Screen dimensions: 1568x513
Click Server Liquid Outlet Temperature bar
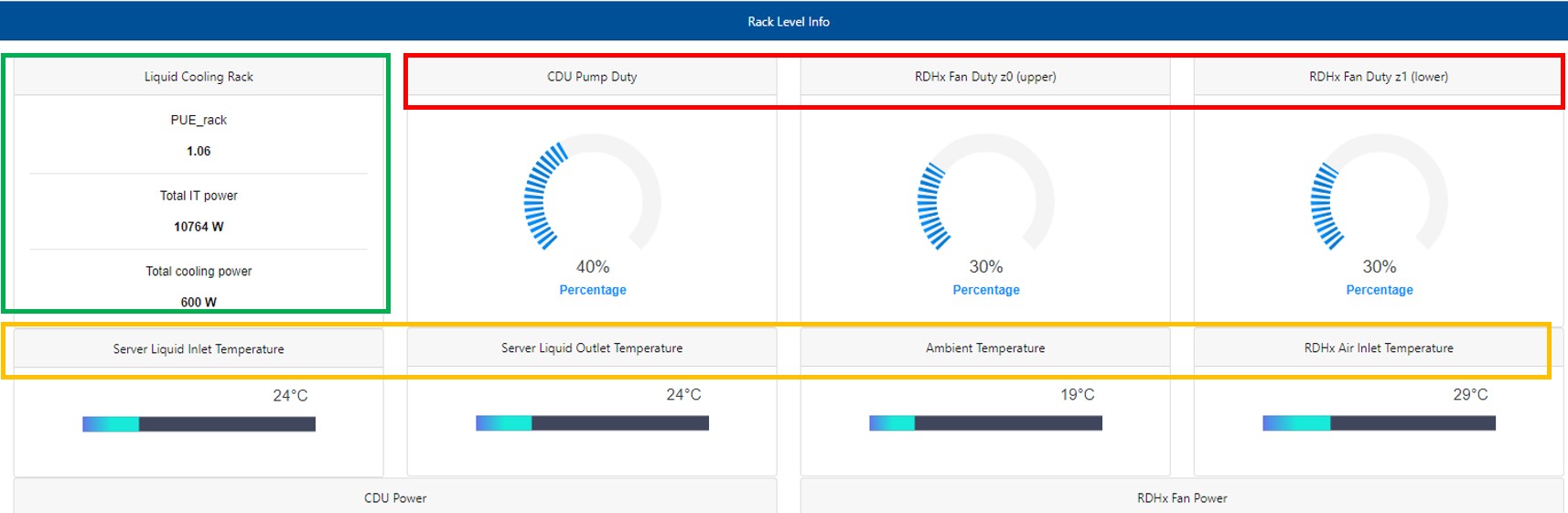tap(592, 423)
